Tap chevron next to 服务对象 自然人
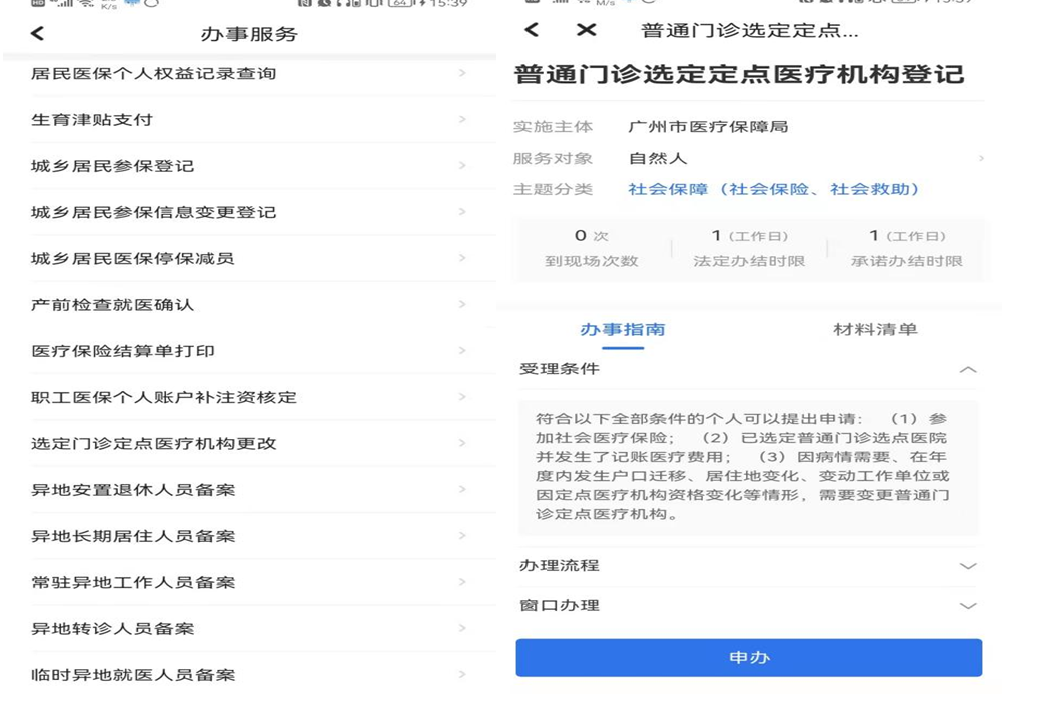The image size is (1050, 722). [981, 158]
